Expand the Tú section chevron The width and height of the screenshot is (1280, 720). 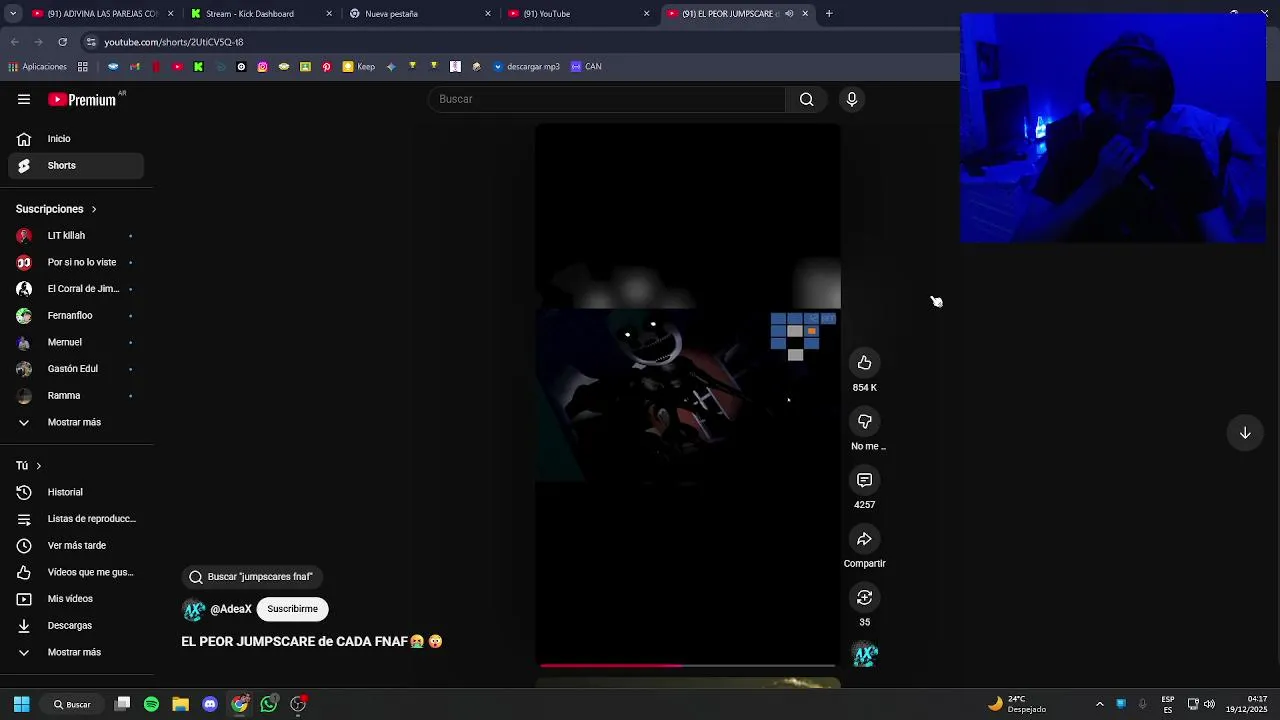pyautogui.click(x=39, y=466)
